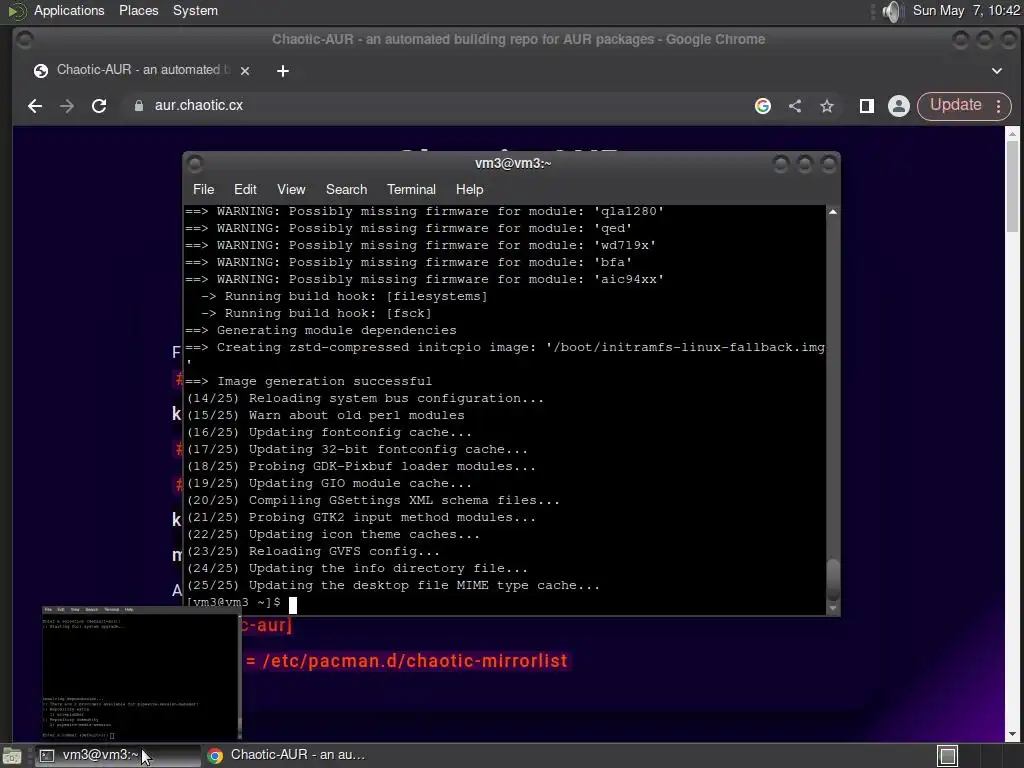Open the terminal Help menu
Image resolution: width=1024 pixels, height=768 pixels.
coord(469,189)
